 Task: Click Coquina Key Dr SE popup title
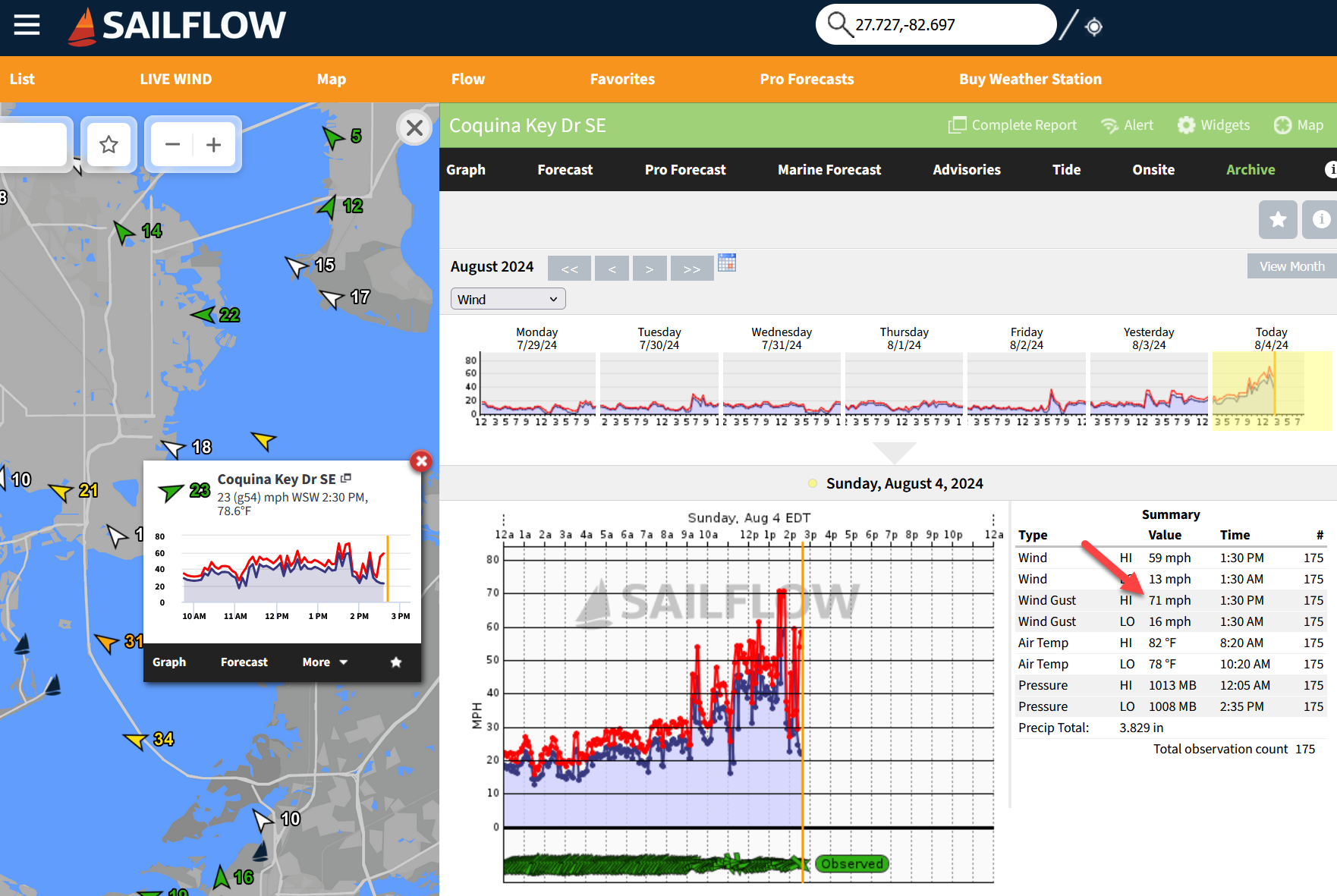(x=276, y=479)
